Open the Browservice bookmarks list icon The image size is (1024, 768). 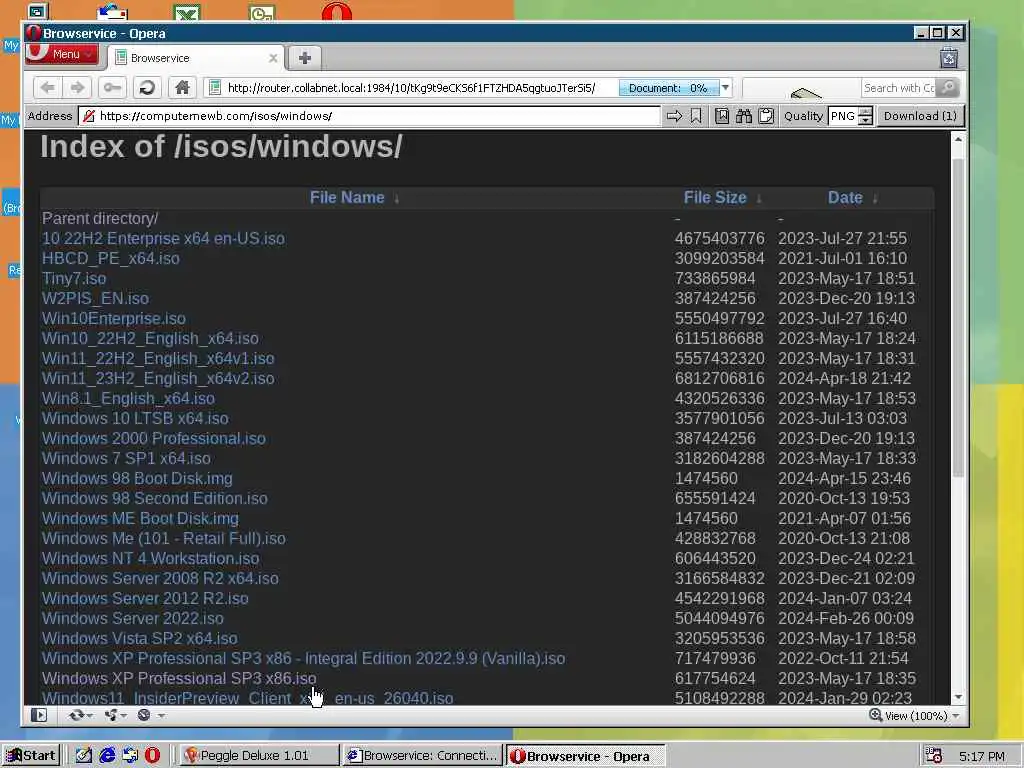722,116
